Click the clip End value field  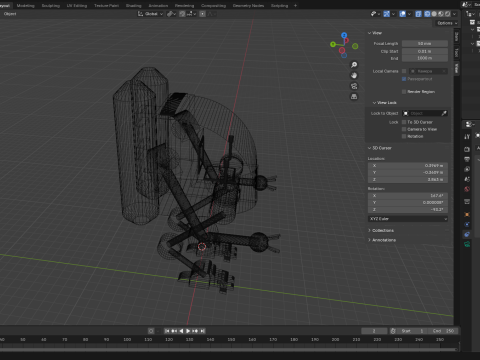point(425,58)
